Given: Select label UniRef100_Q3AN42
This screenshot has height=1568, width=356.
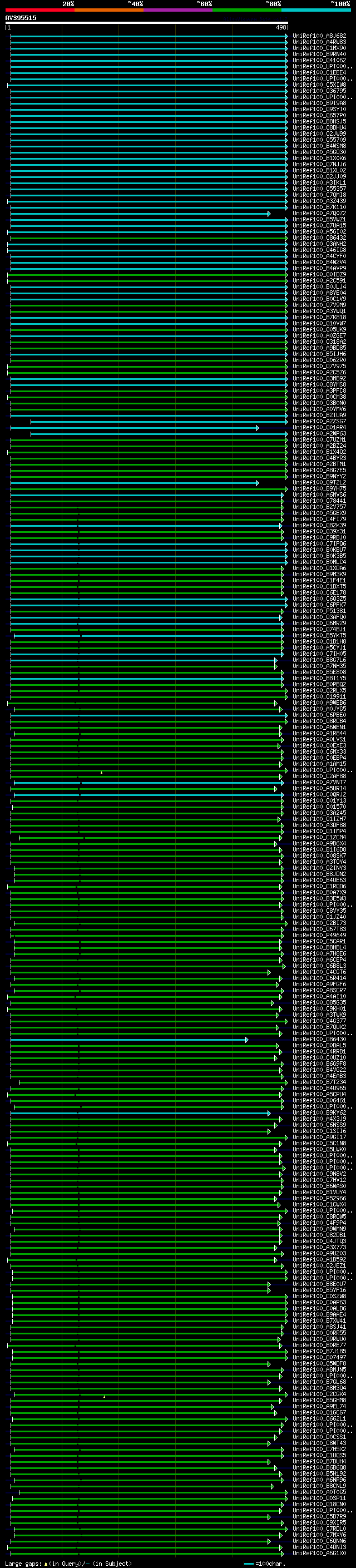Looking at the screenshot, I should (319, 244).
